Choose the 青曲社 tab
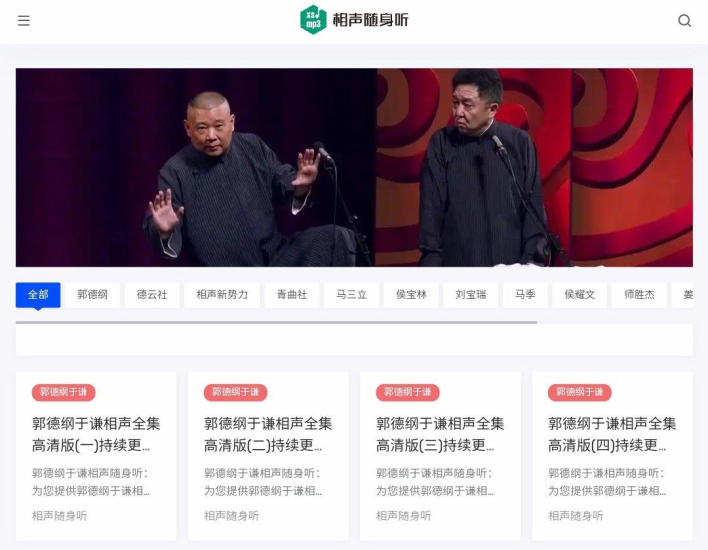The width and height of the screenshot is (708, 550). [x=292, y=295]
